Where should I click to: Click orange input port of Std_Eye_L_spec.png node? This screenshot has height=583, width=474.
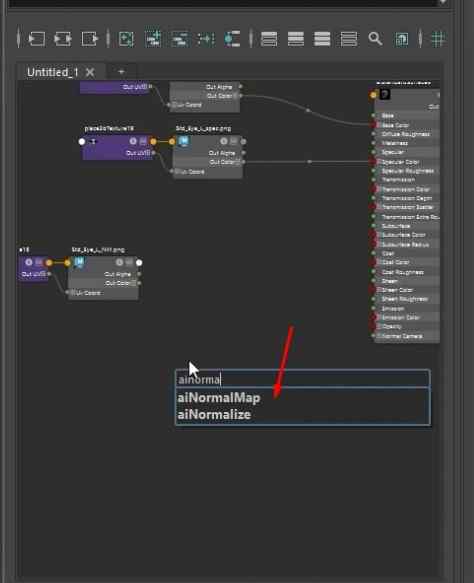[172, 141]
